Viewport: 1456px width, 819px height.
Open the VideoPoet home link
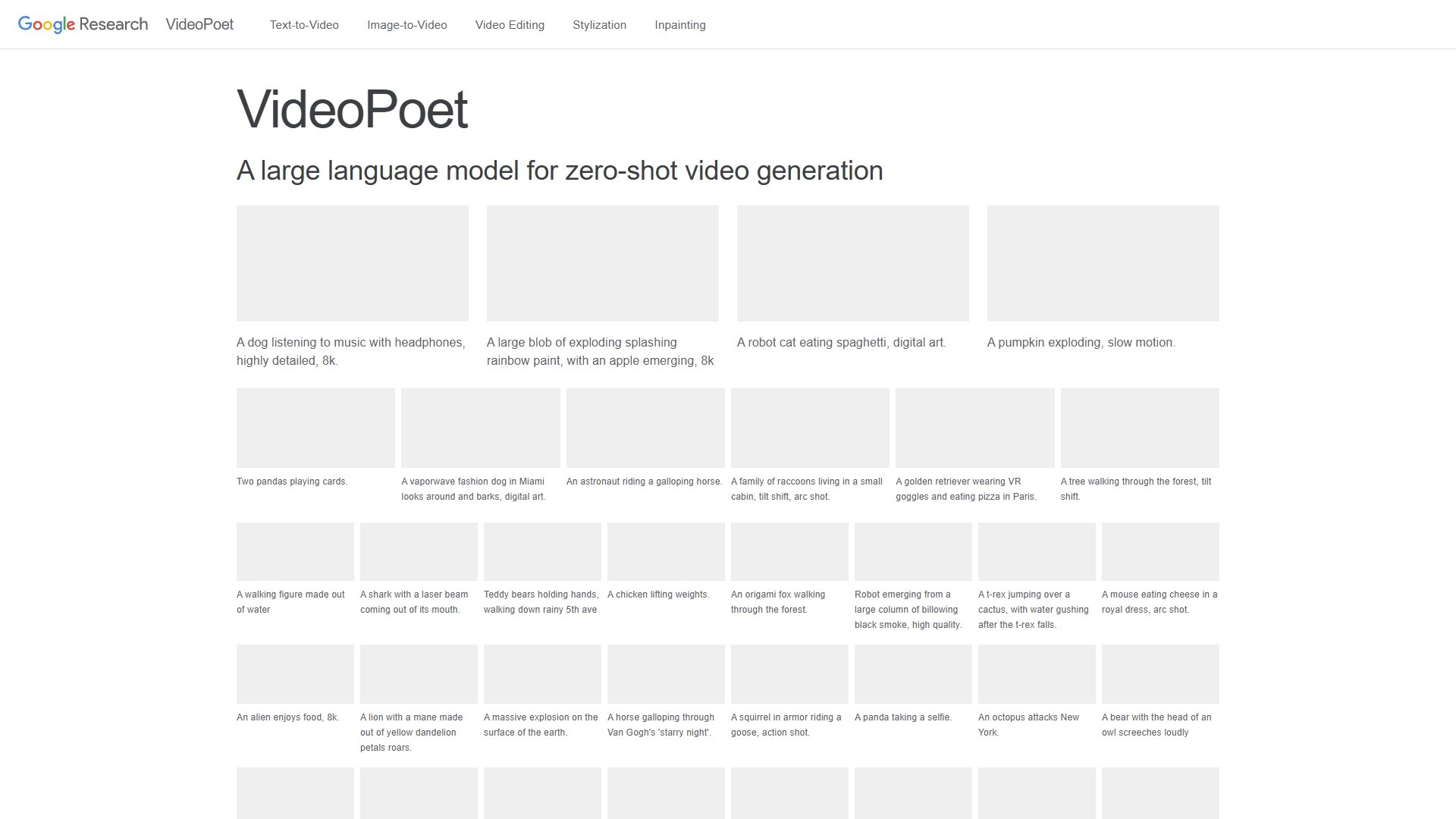pyautogui.click(x=199, y=24)
